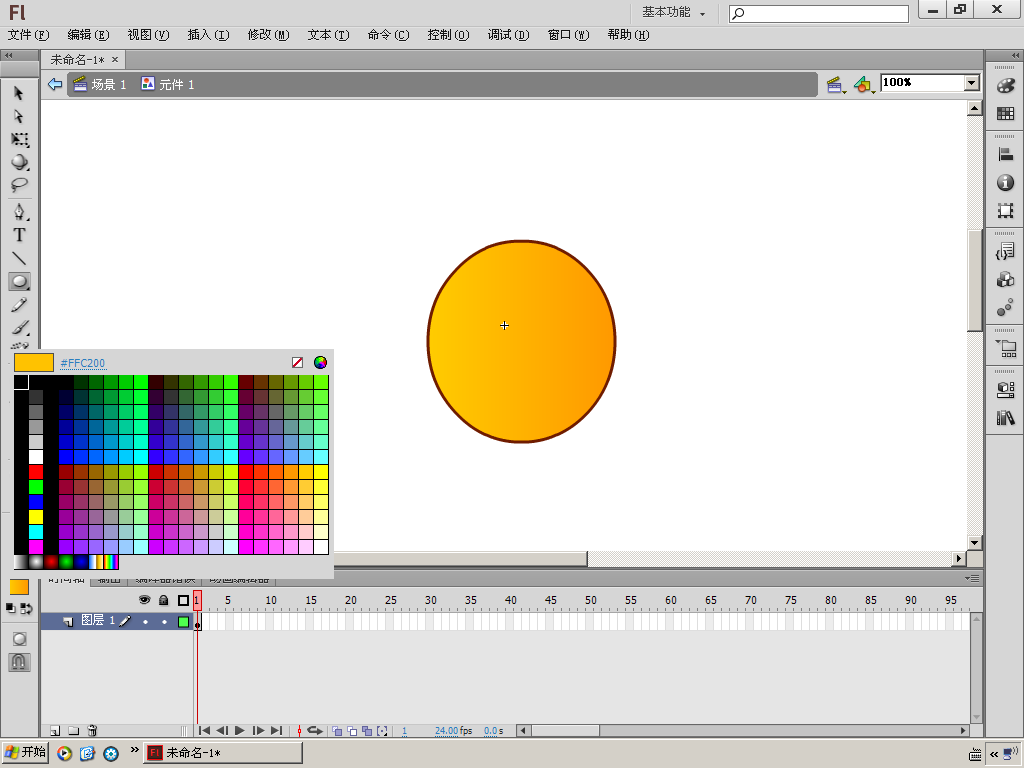Viewport: 1024px width, 768px height.
Task: Open the 插入 menu
Action: click(x=208, y=35)
